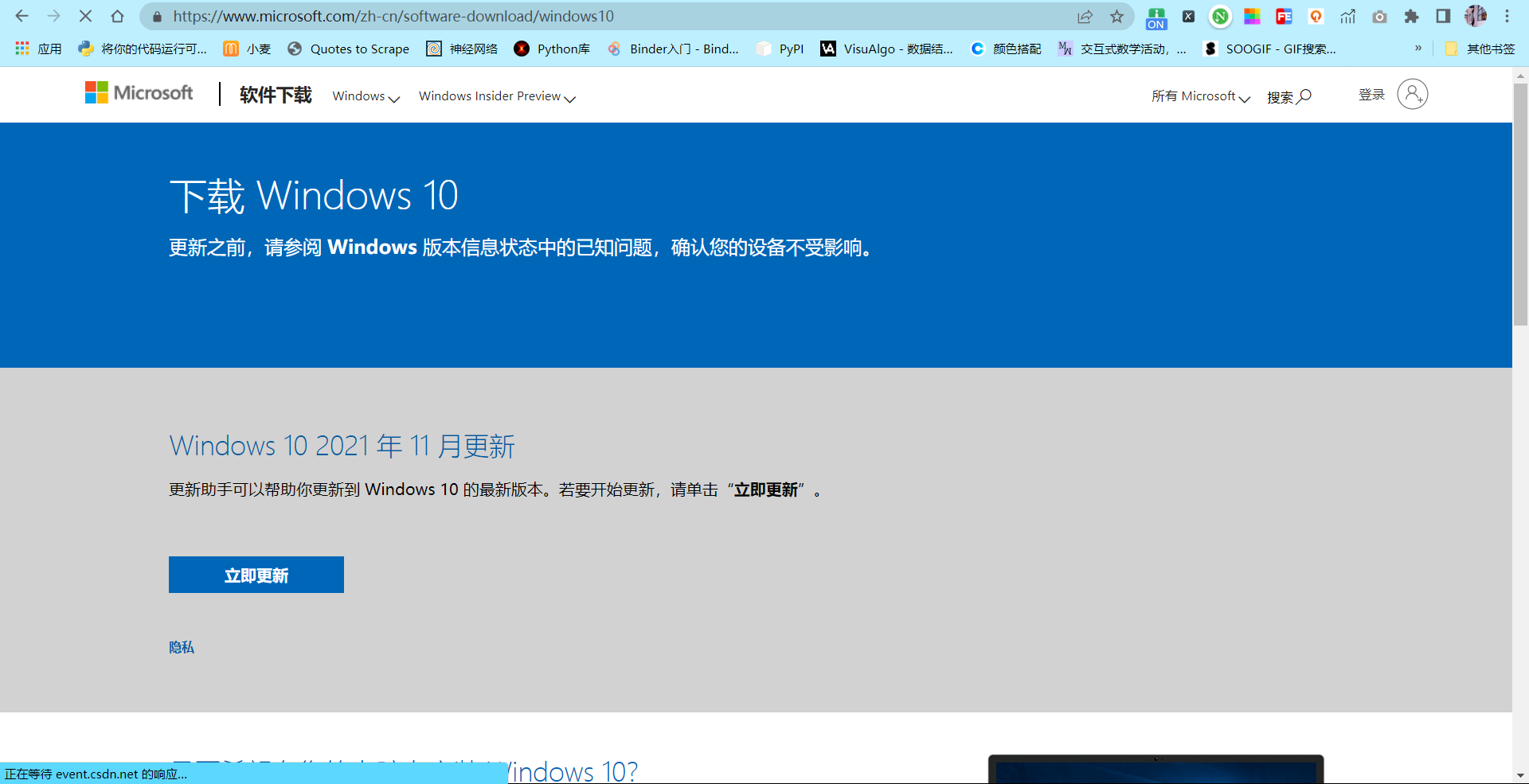Image resolution: width=1529 pixels, height=784 pixels.
Task: View site security lock info
Action: 157,17
